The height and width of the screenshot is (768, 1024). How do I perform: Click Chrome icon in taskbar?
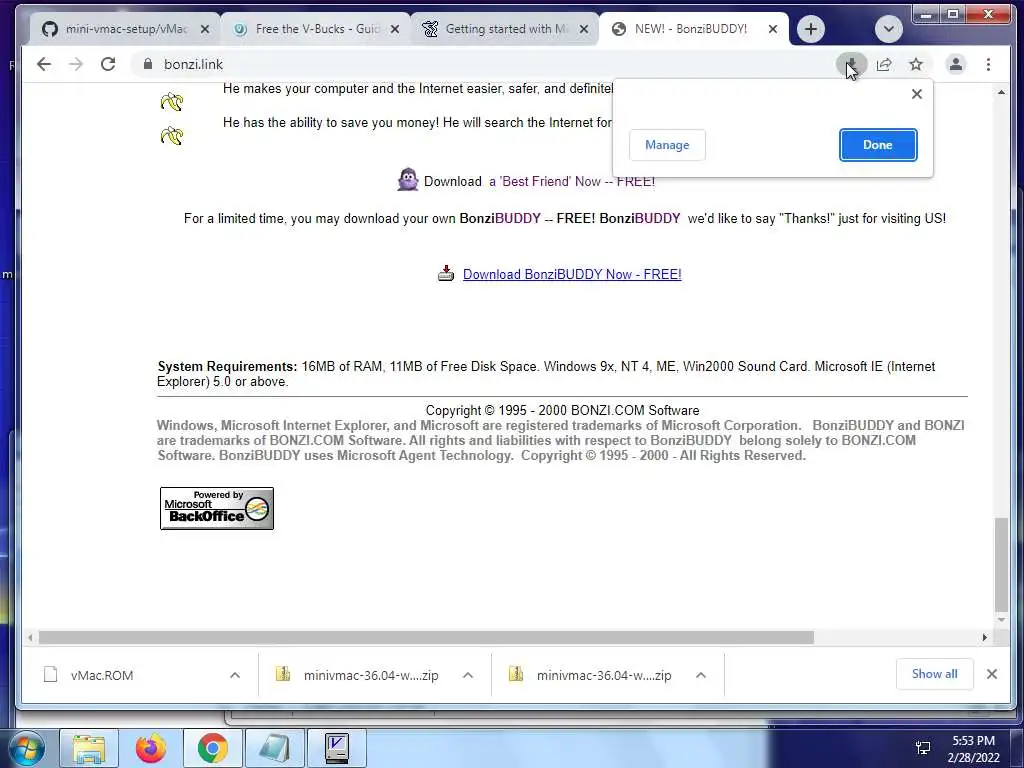click(x=213, y=748)
